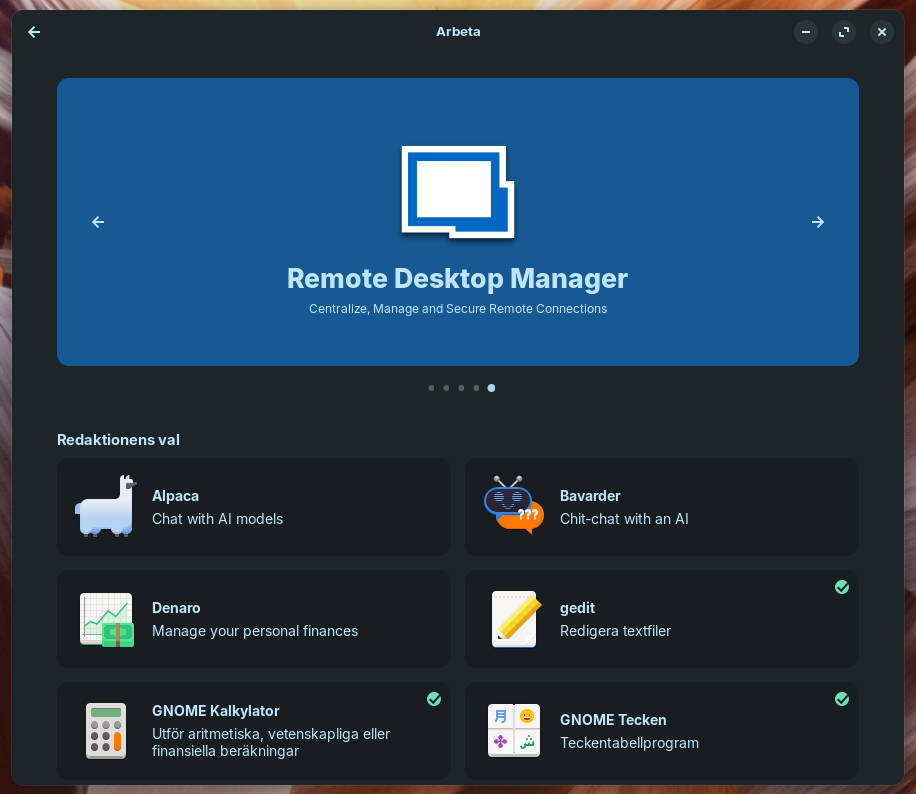Image resolution: width=916 pixels, height=794 pixels.
Task: Select the gedit notepad pencil icon
Action: click(x=514, y=619)
